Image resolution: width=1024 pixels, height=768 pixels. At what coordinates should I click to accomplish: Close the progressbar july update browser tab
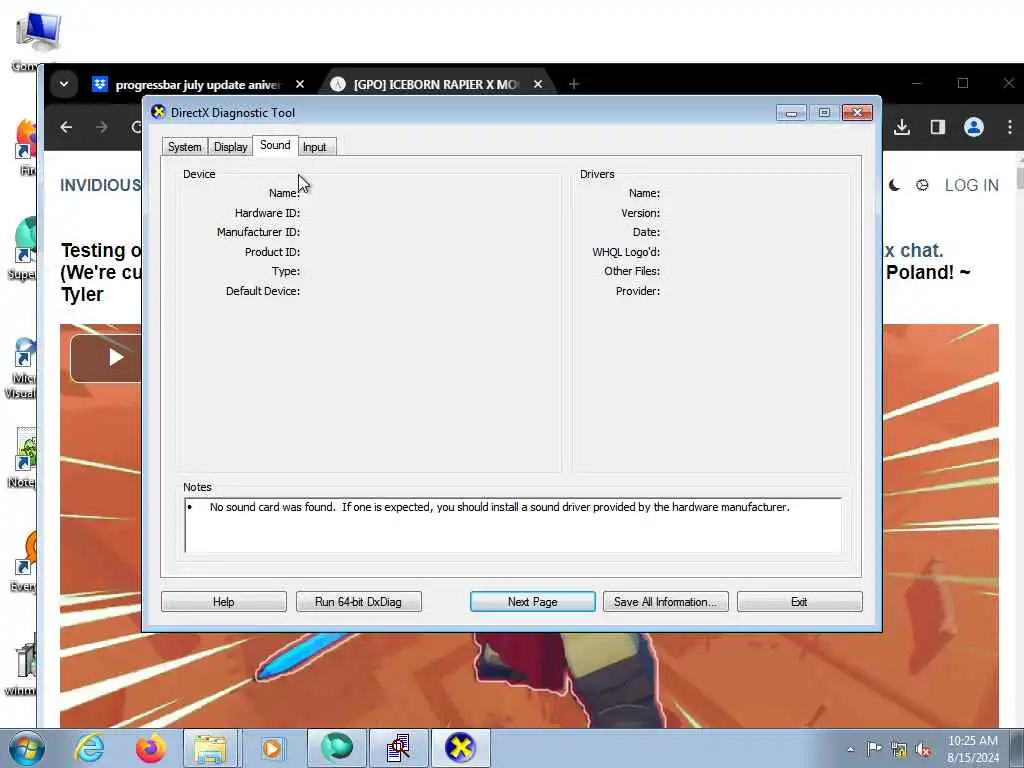point(300,84)
